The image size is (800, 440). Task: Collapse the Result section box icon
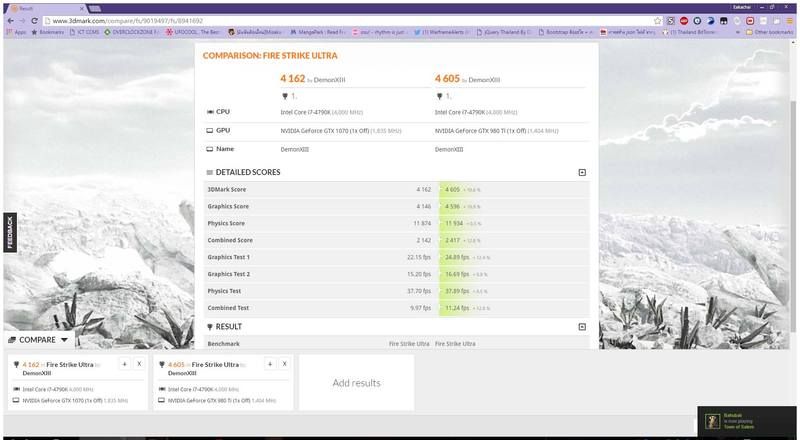click(x=582, y=327)
